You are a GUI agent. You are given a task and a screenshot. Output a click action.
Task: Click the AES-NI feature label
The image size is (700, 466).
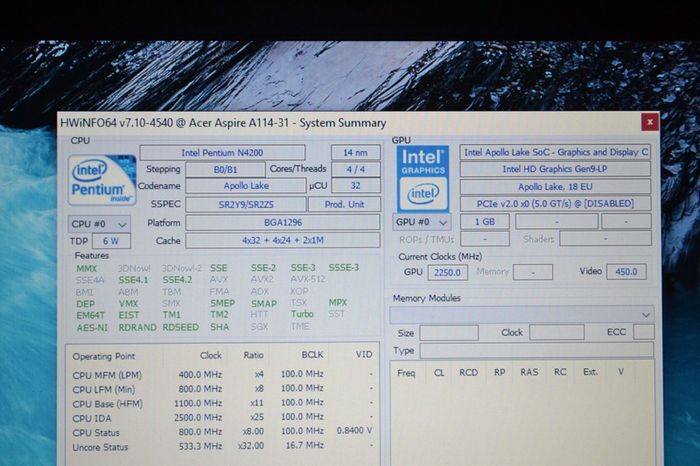92,328
